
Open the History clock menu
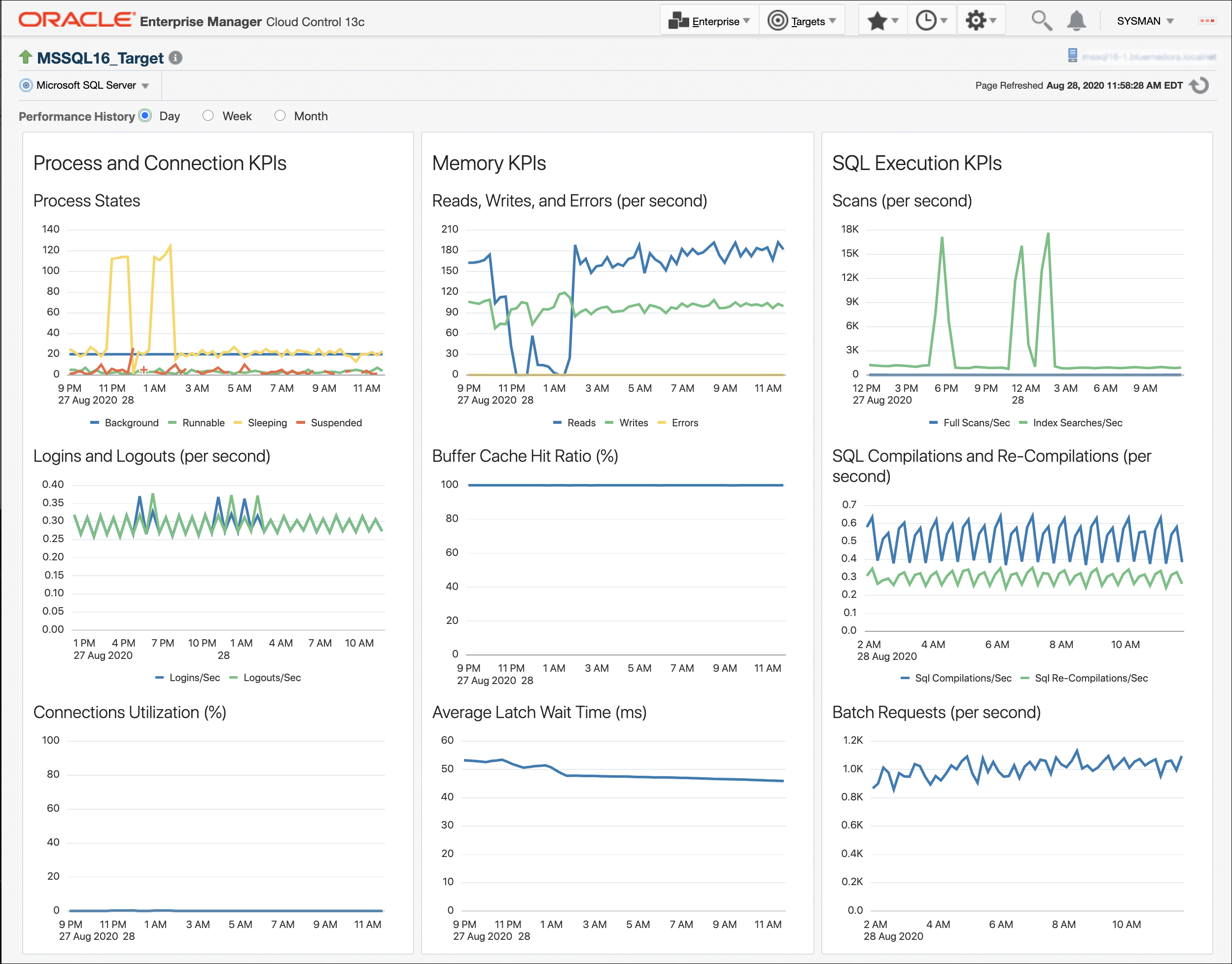click(931, 21)
